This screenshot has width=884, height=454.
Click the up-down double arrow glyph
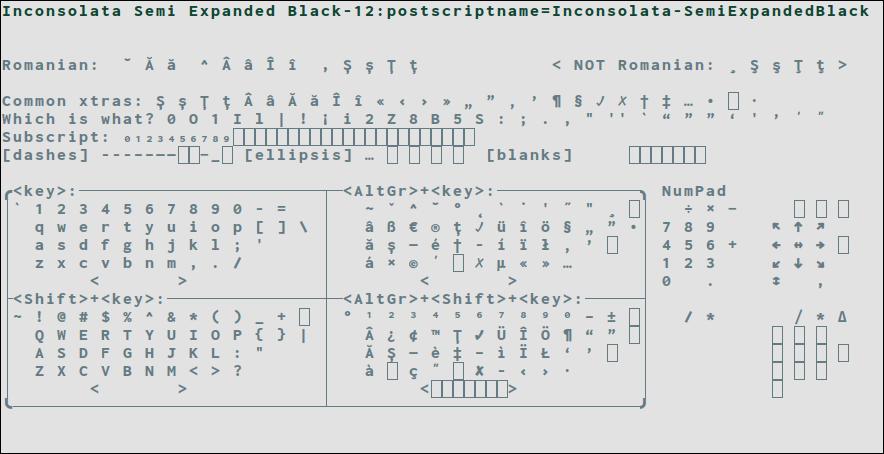point(776,282)
